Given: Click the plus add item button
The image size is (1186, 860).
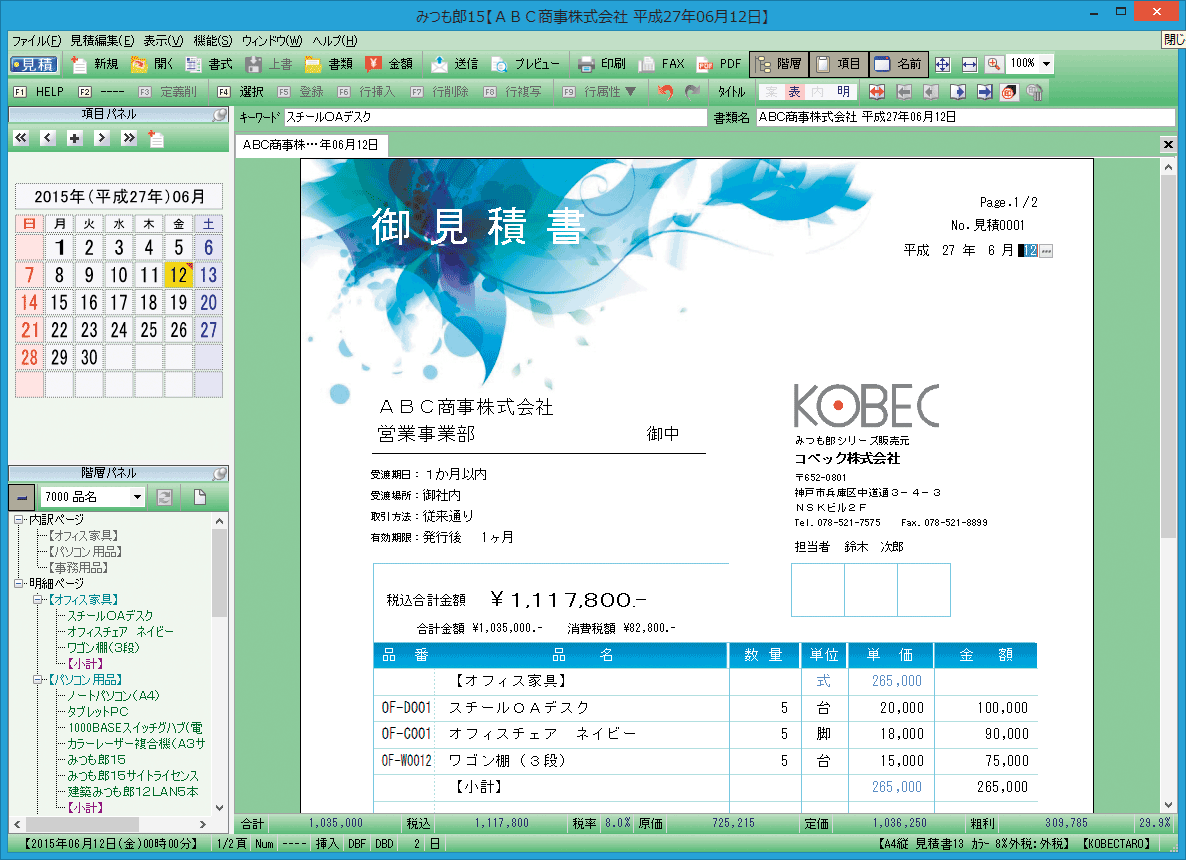Looking at the screenshot, I should (x=74, y=138).
